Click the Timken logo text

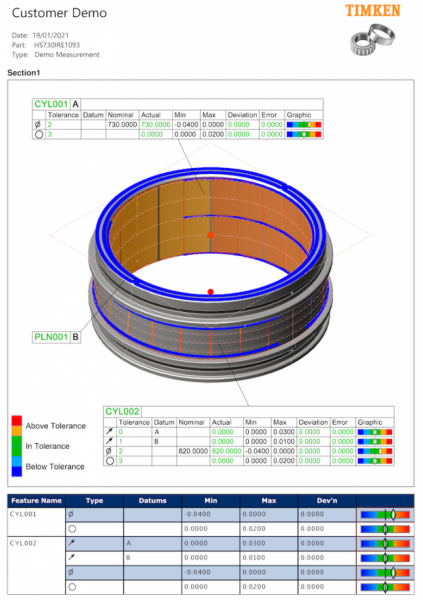(x=372, y=11)
